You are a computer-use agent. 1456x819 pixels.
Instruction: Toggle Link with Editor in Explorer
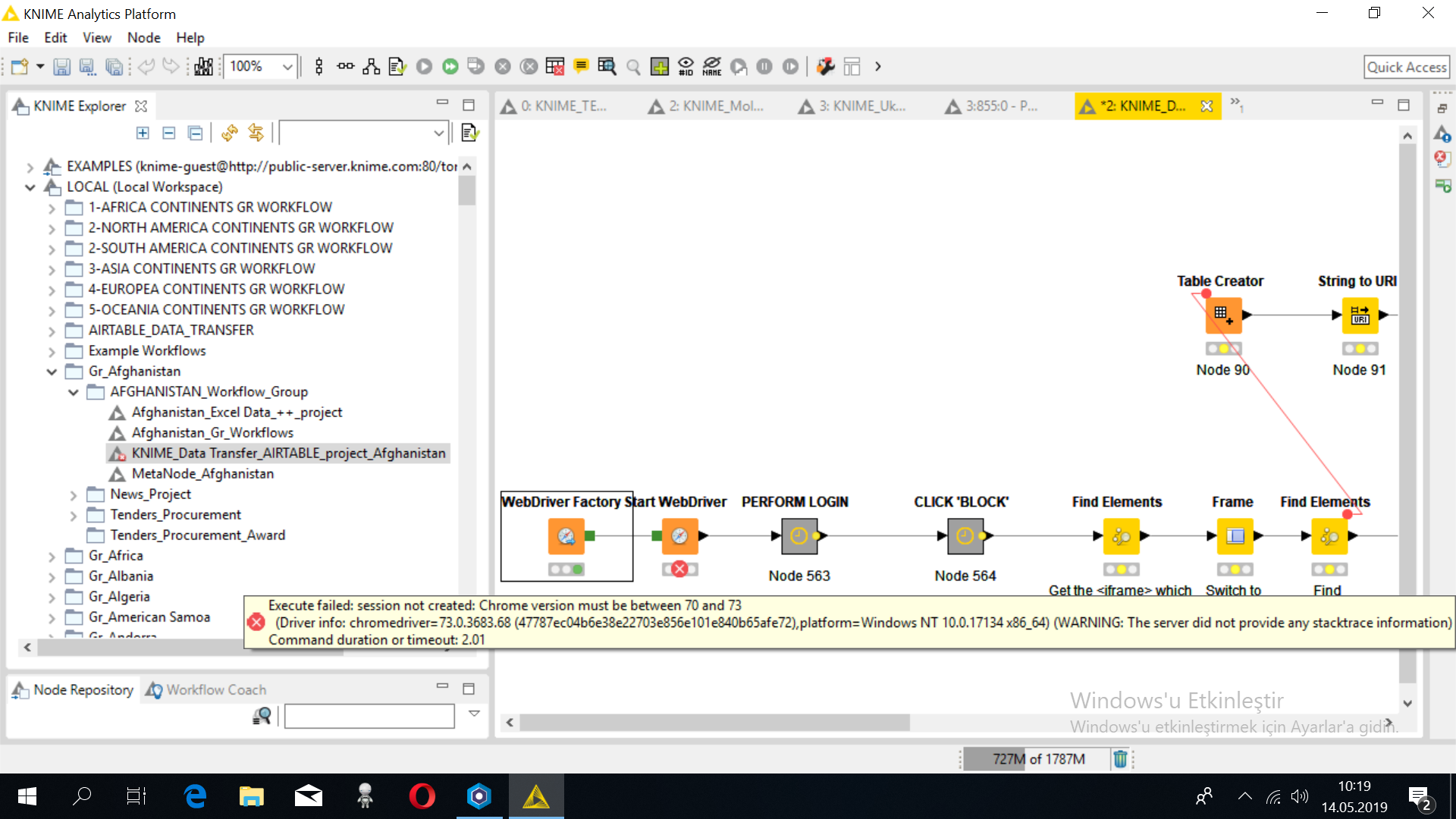[256, 133]
